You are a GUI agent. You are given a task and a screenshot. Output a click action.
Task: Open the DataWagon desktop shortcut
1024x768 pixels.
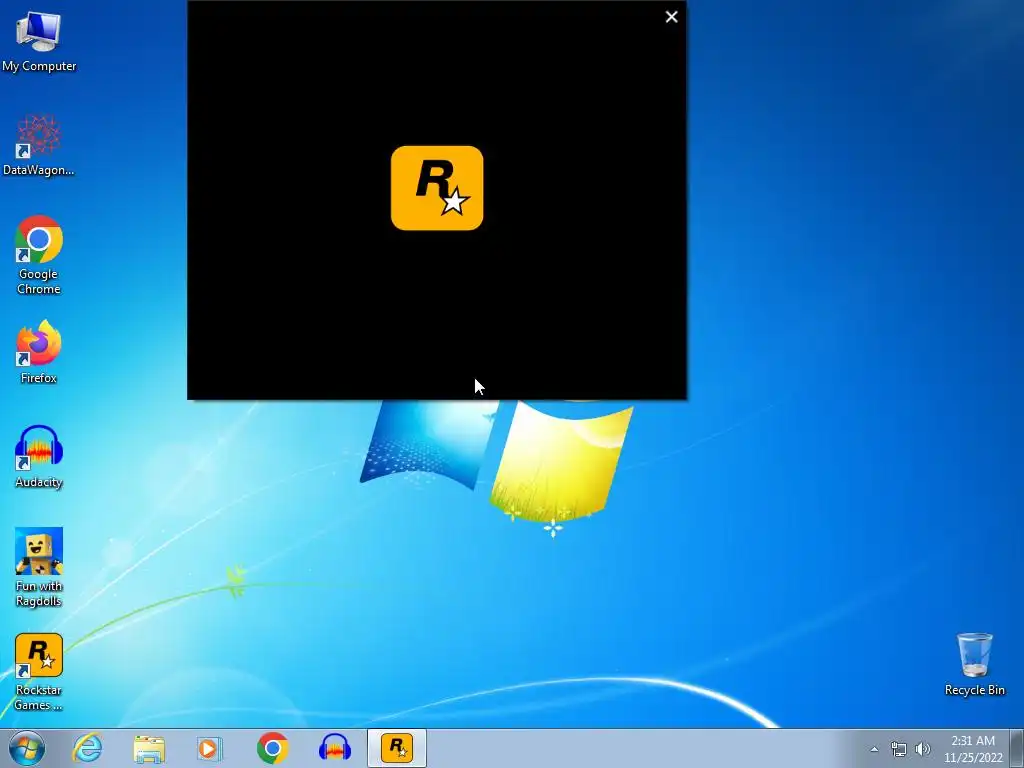[39, 145]
